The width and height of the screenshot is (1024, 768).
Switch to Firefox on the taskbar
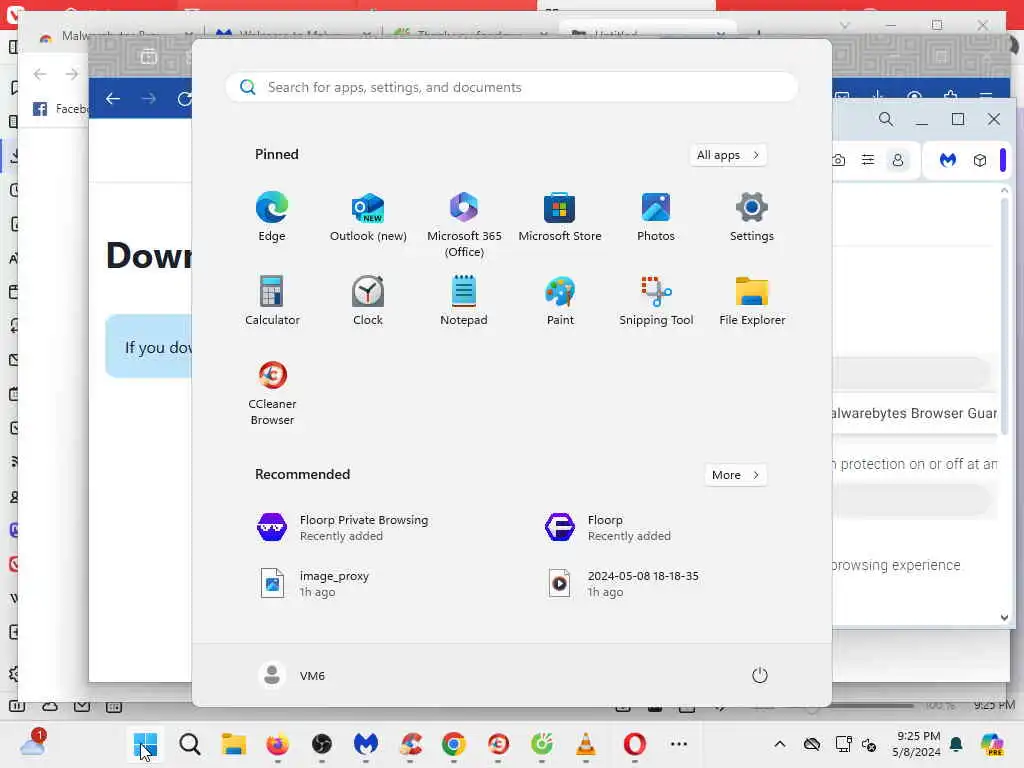[278, 744]
